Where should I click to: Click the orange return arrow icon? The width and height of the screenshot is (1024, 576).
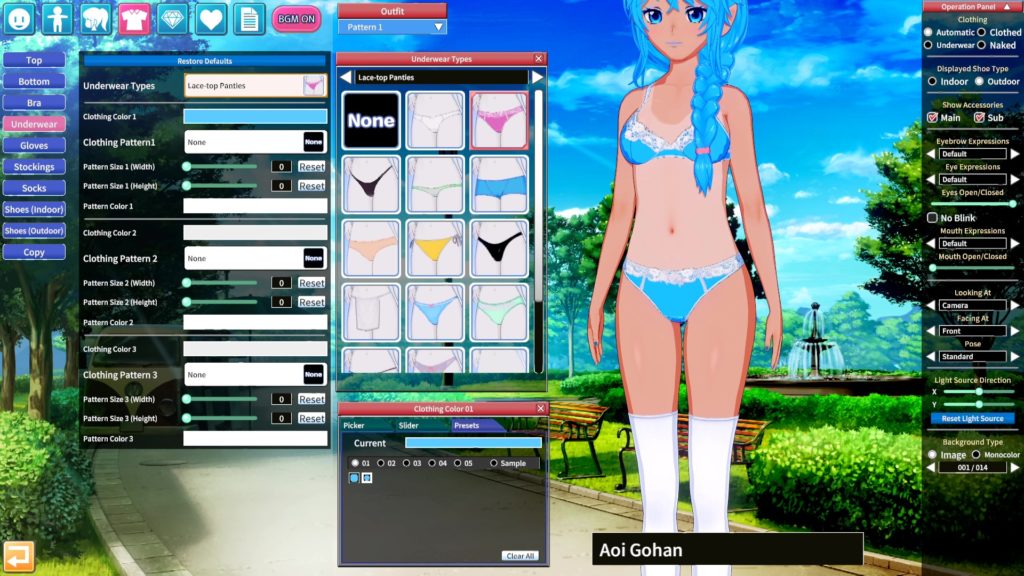(18, 557)
